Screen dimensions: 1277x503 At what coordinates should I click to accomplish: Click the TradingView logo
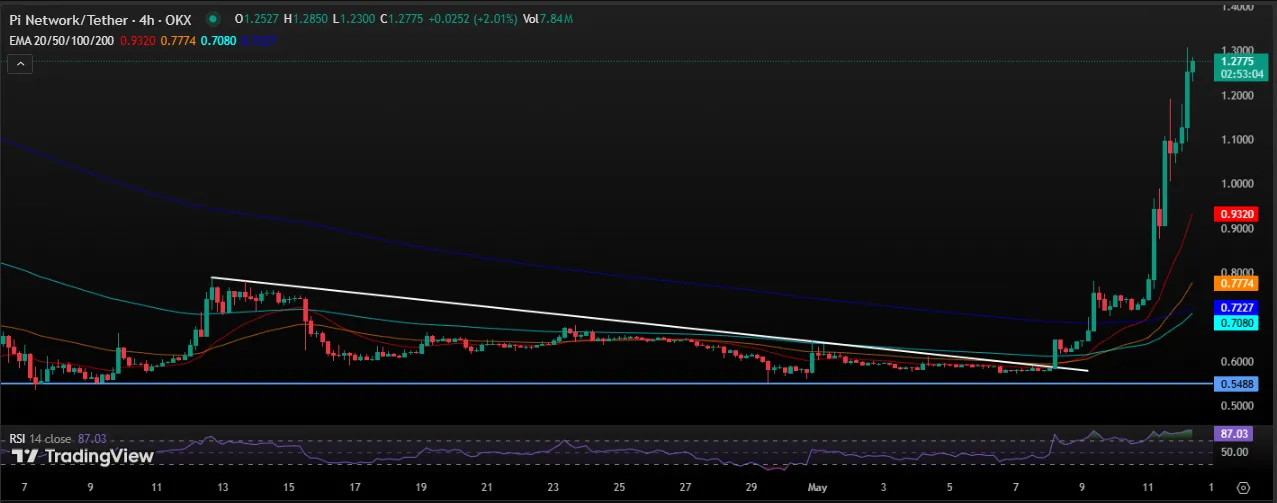82,457
